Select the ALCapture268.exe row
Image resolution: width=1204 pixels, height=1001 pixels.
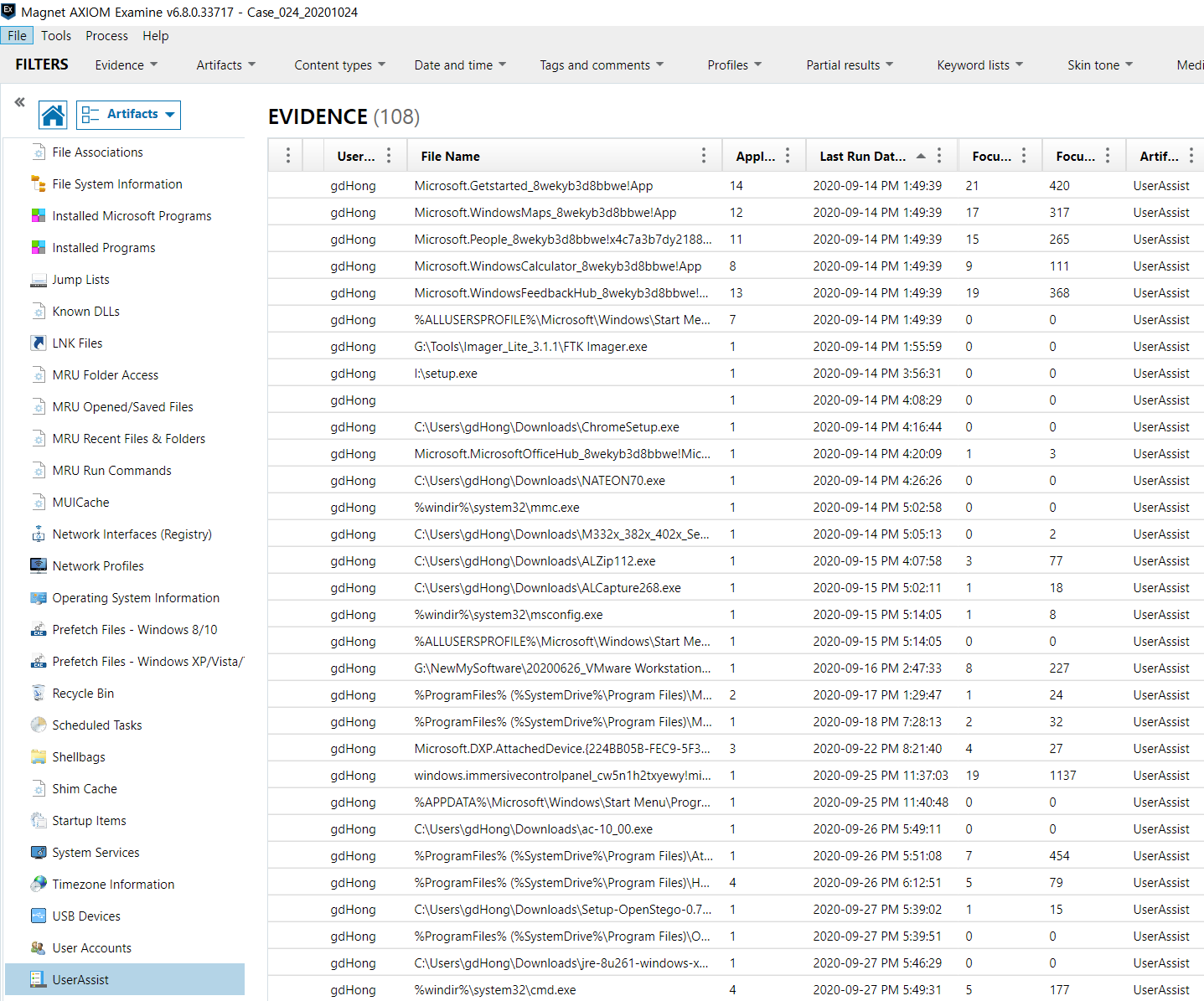[736, 588]
